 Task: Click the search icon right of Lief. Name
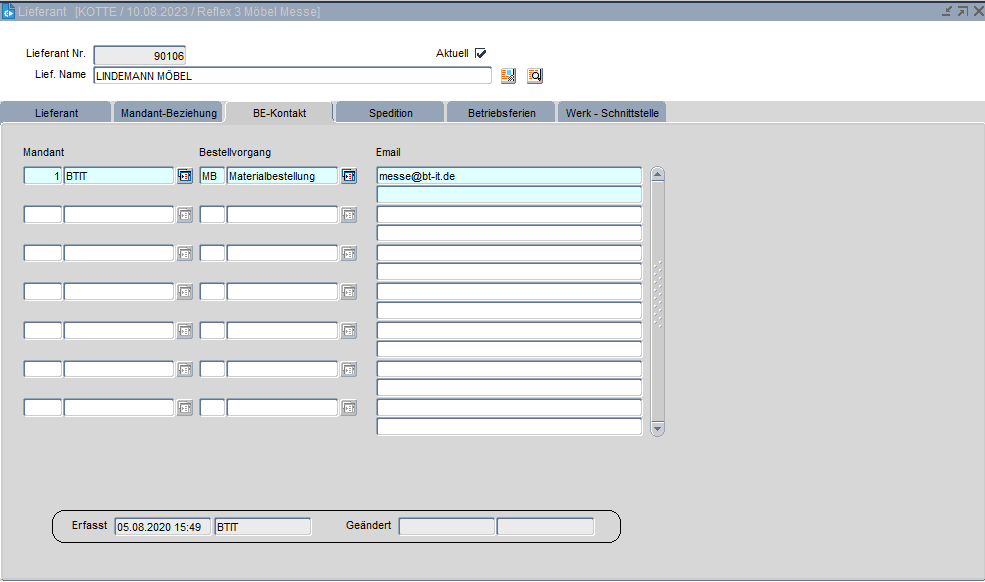pos(534,76)
